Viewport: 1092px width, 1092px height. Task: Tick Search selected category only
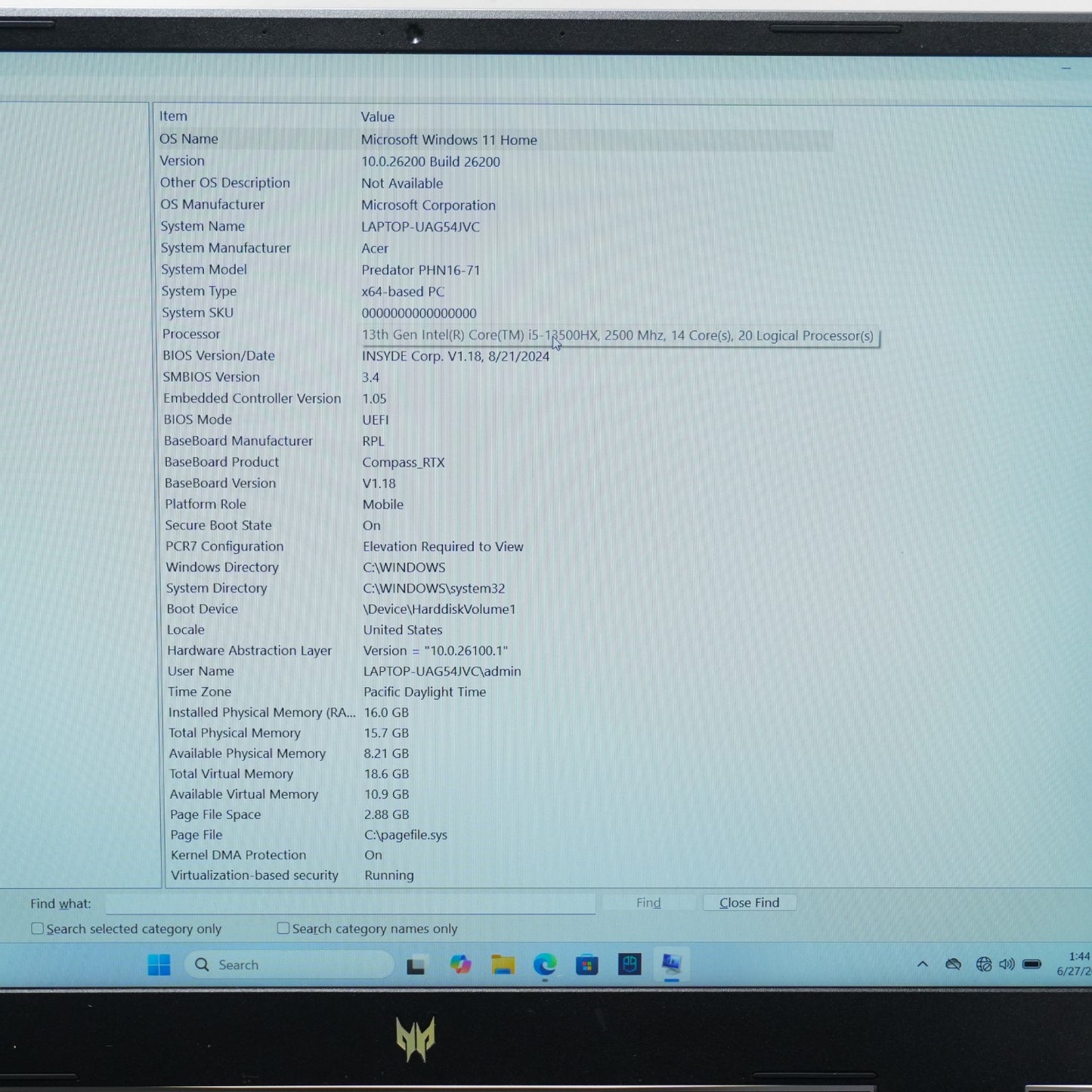(x=37, y=929)
